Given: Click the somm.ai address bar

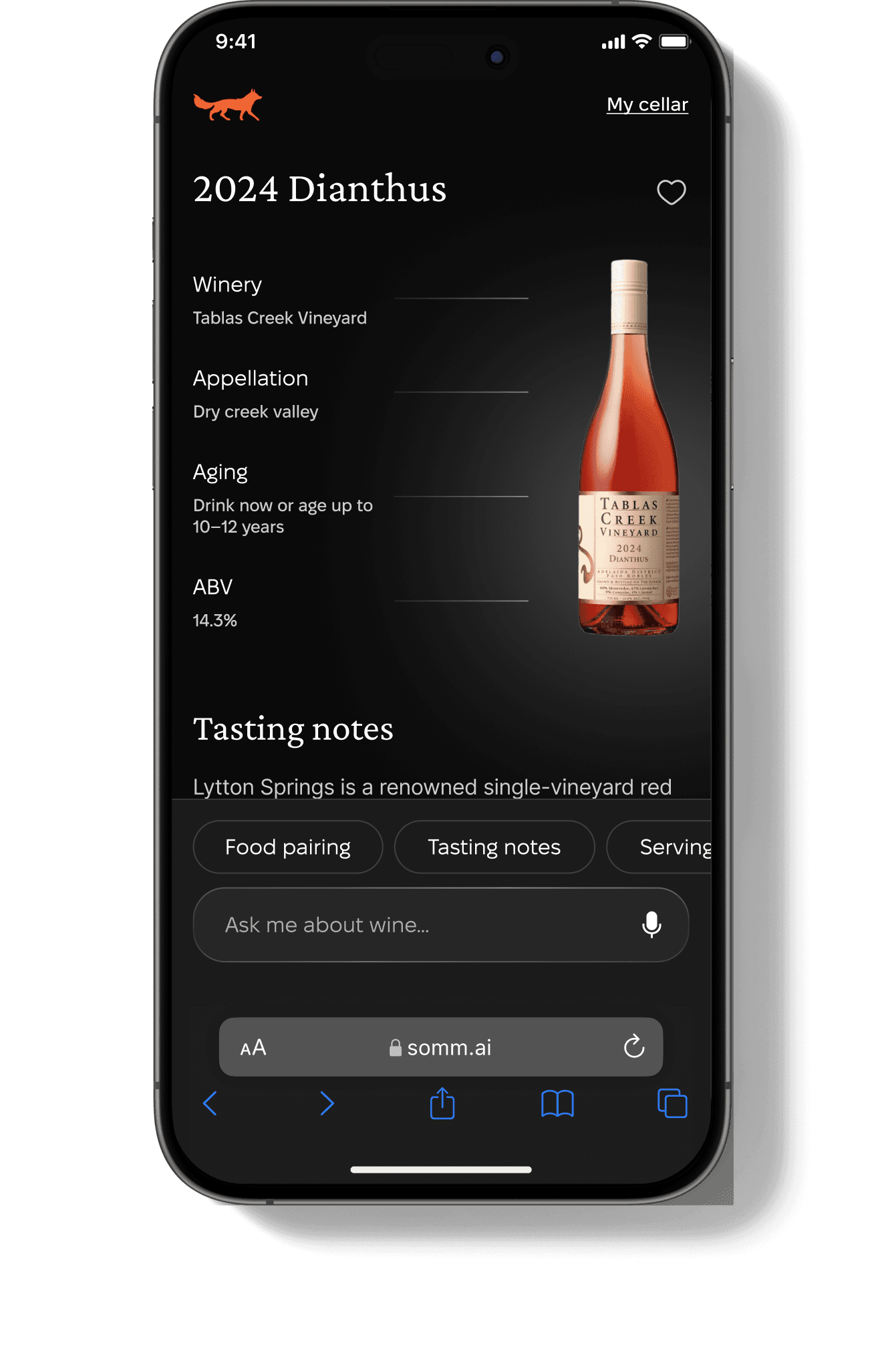Looking at the screenshot, I should pyautogui.click(x=441, y=1047).
